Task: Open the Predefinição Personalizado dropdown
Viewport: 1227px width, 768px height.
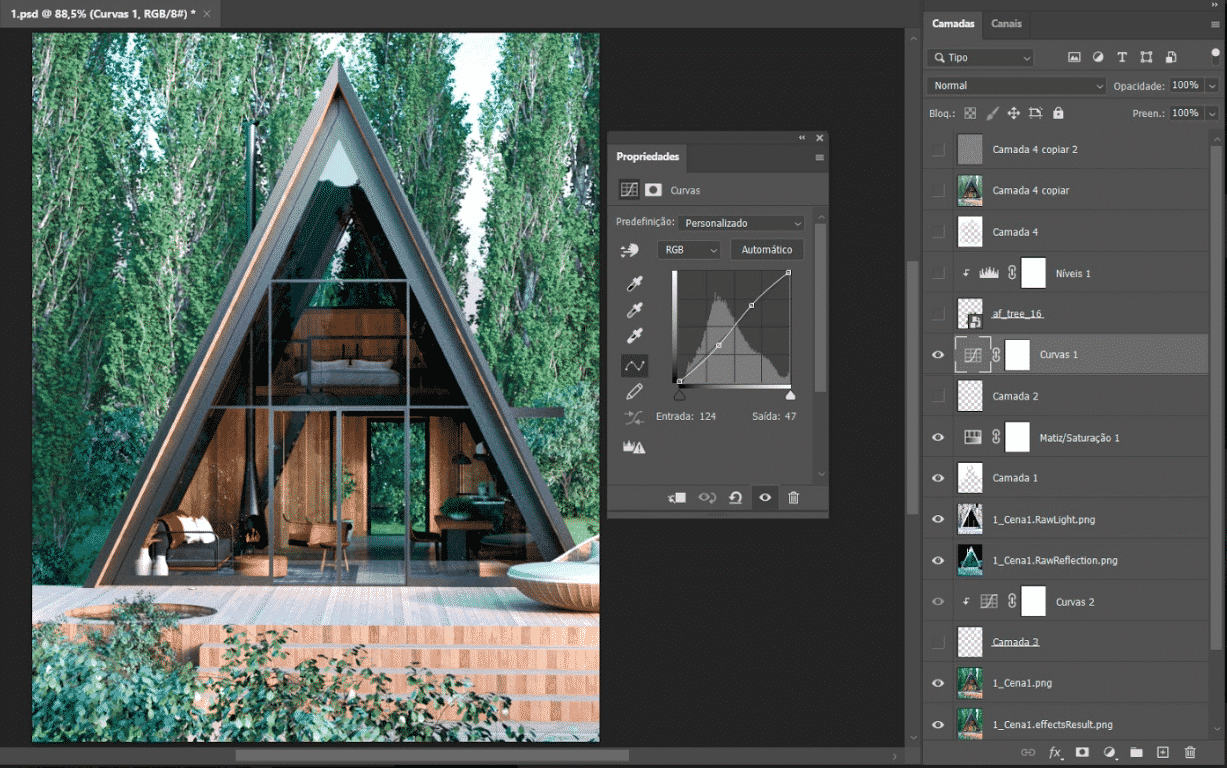Action: (x=741, y=223)
